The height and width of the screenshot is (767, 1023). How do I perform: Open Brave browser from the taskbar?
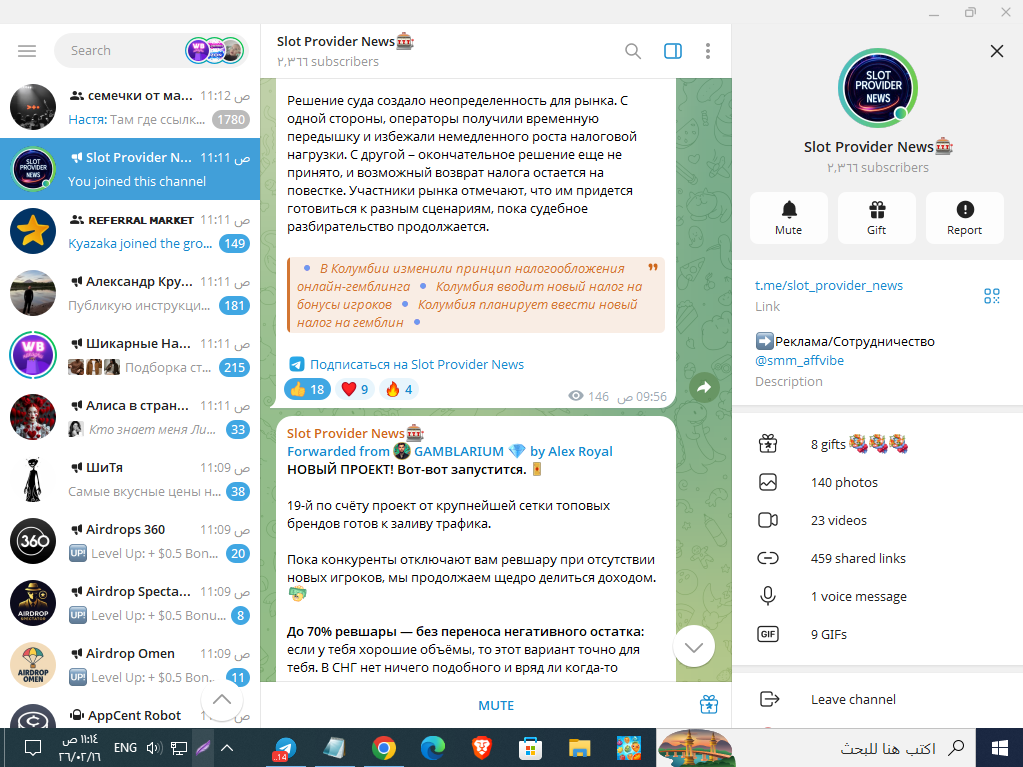coord(481,748)
